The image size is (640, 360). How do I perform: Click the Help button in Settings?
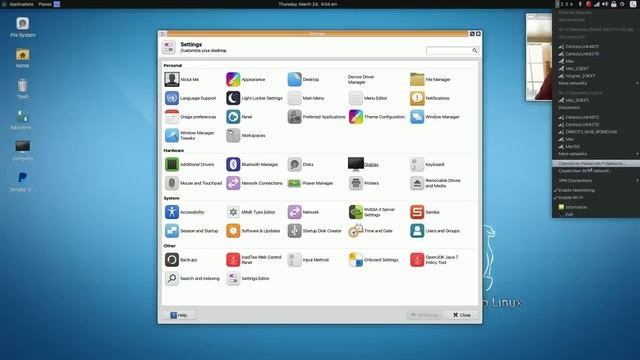[179, 315]
